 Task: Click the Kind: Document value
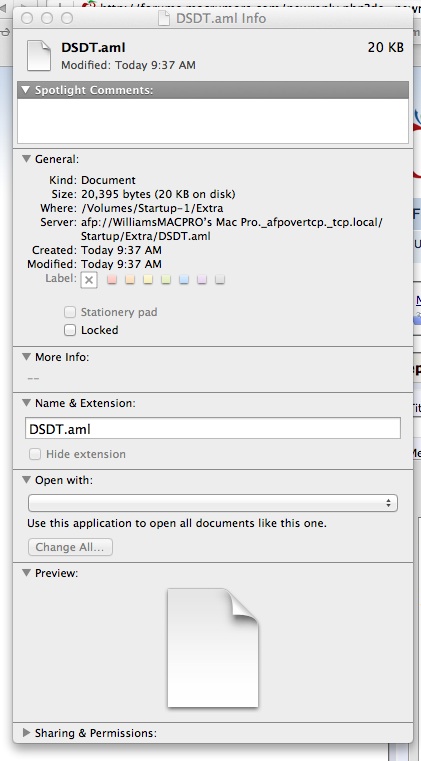coord(108,180)
